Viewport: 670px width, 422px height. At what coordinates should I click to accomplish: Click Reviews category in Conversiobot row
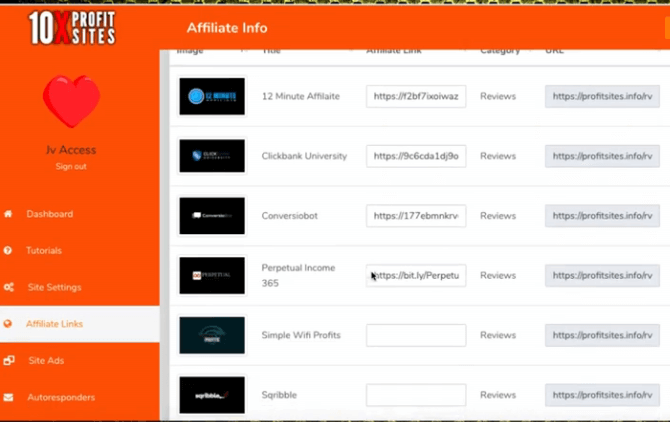tap(498, 216)
